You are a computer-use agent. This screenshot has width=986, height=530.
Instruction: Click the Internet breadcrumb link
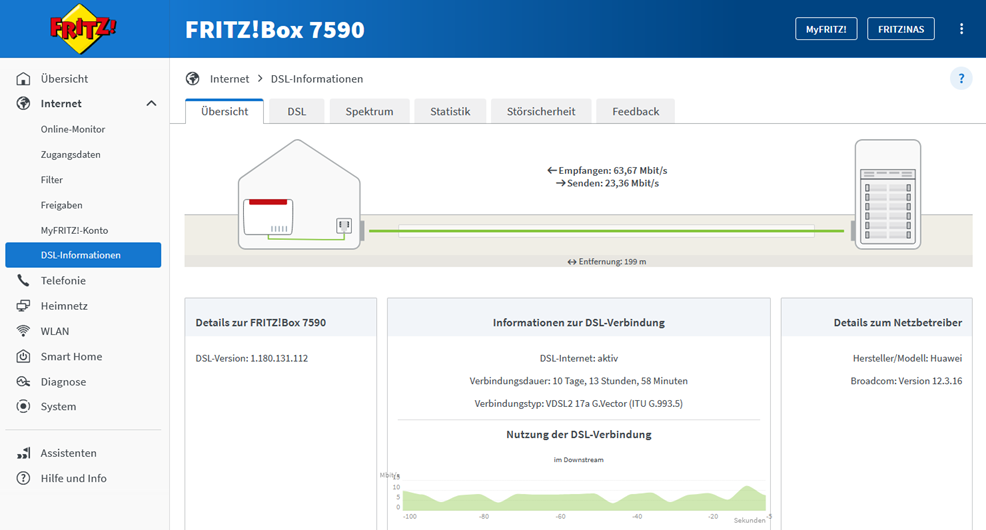(230, 79)
